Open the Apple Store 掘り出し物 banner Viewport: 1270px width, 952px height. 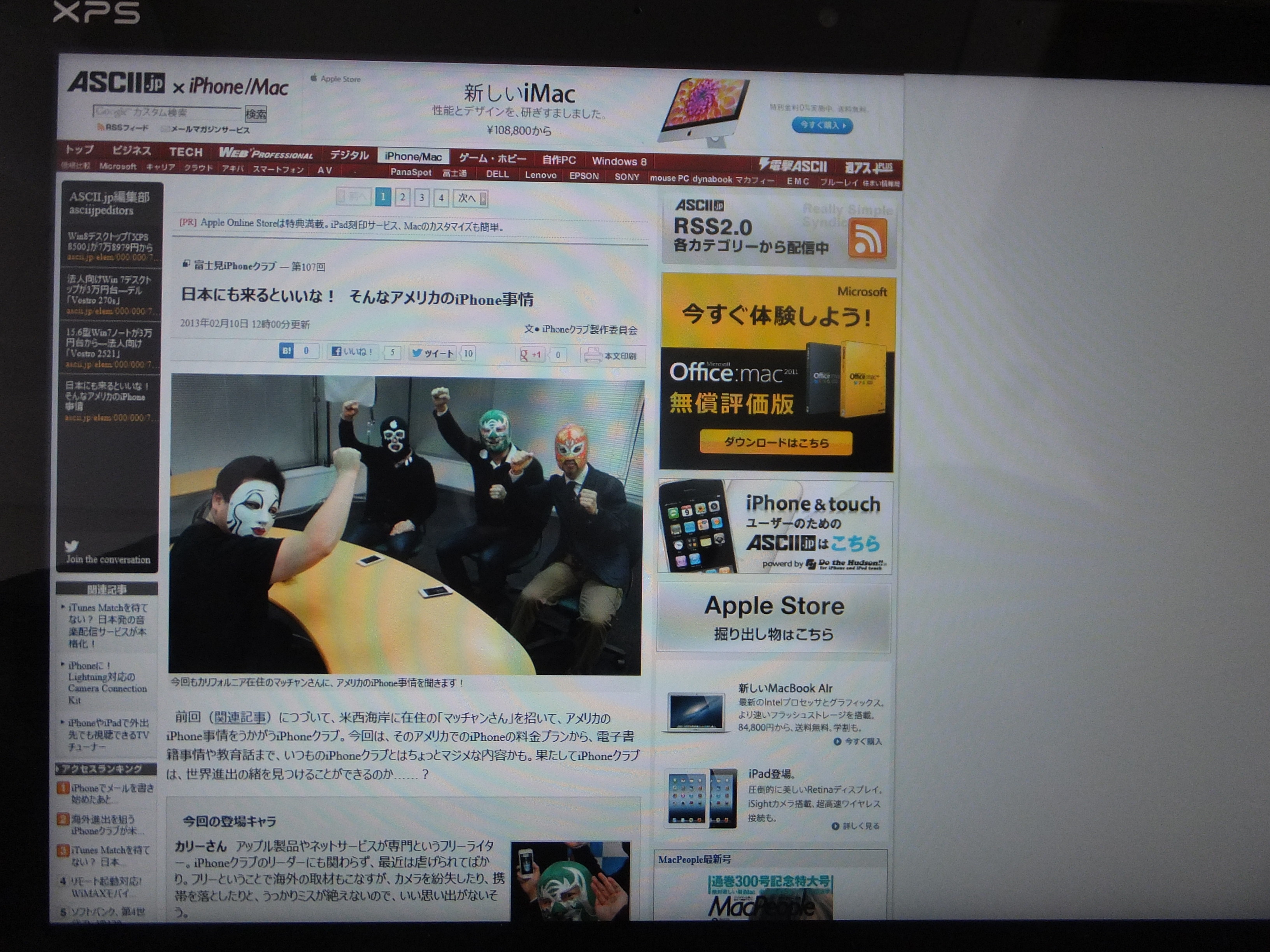(774, 618)
